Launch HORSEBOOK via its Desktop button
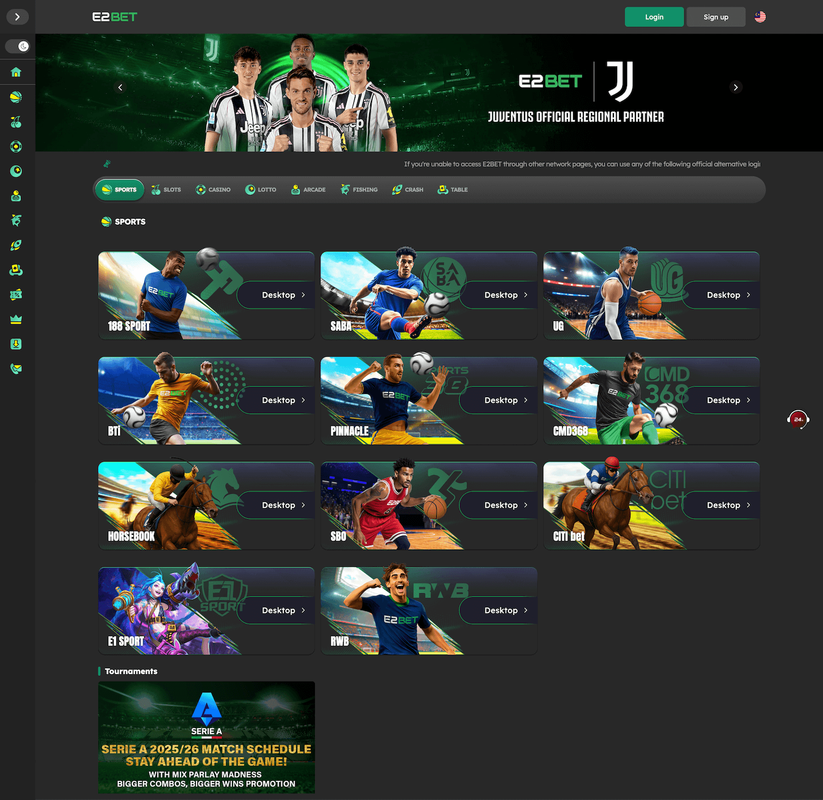 [x=276, y=505]
